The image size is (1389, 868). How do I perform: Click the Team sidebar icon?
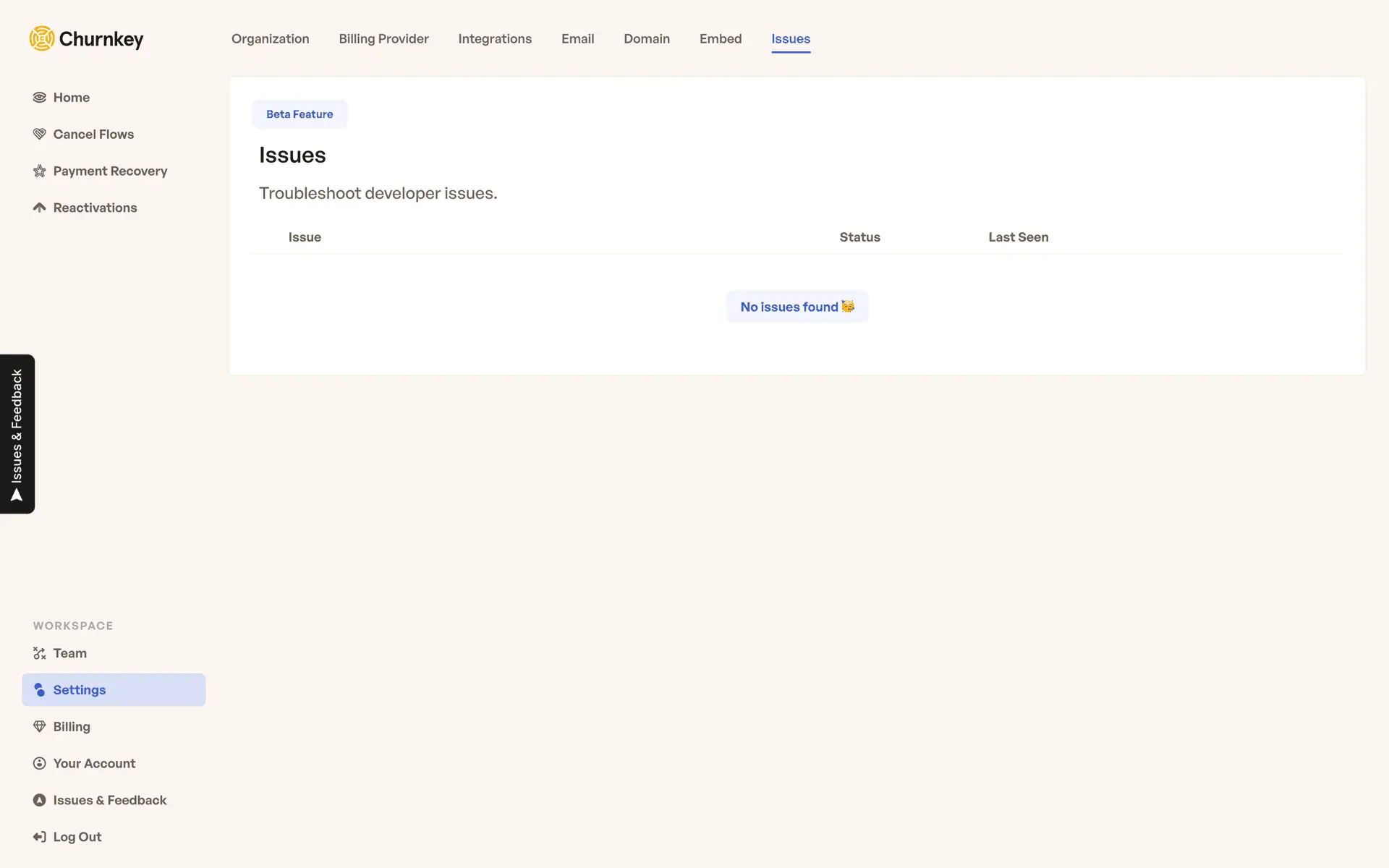coord(40,653)
